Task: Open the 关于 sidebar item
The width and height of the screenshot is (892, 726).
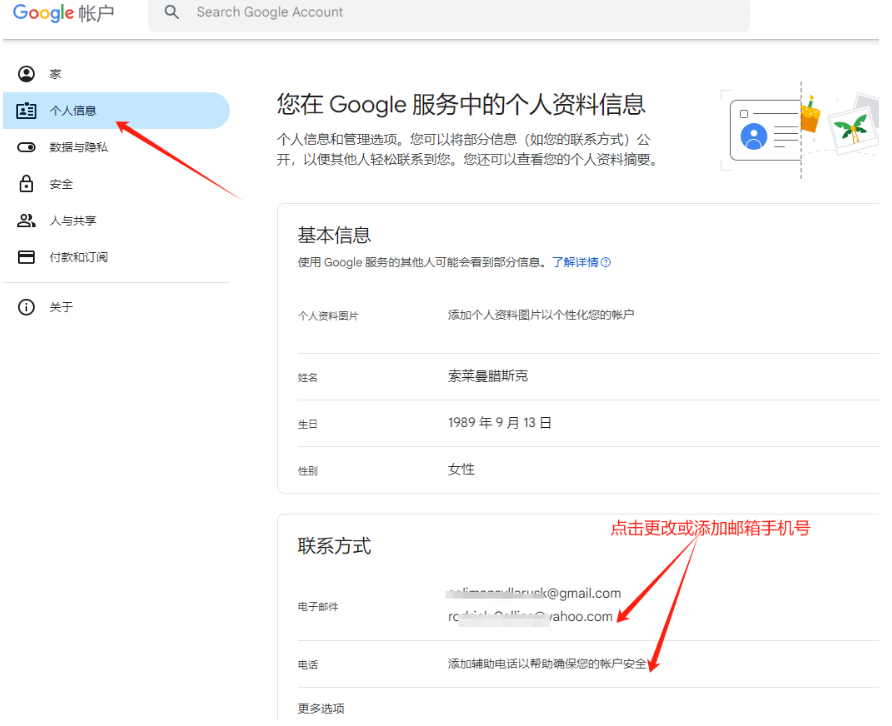Action: pos(117,307)
